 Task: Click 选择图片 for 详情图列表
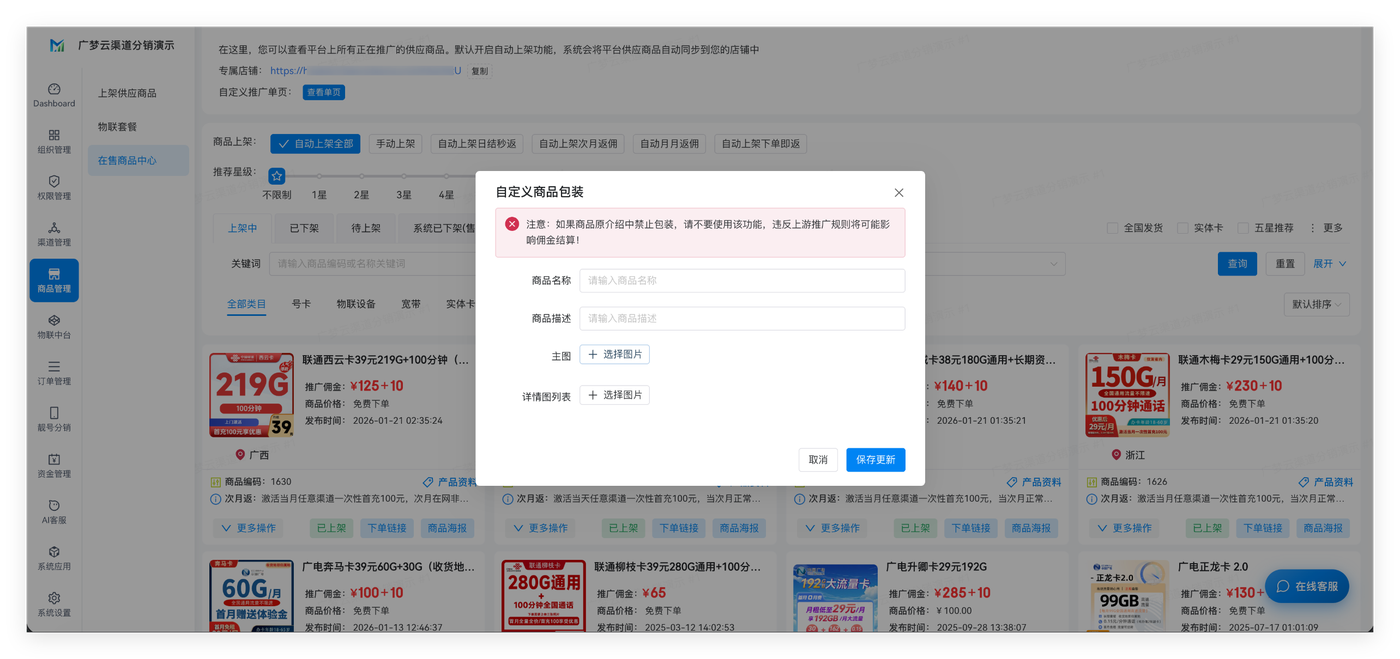[x=615, y=395]
